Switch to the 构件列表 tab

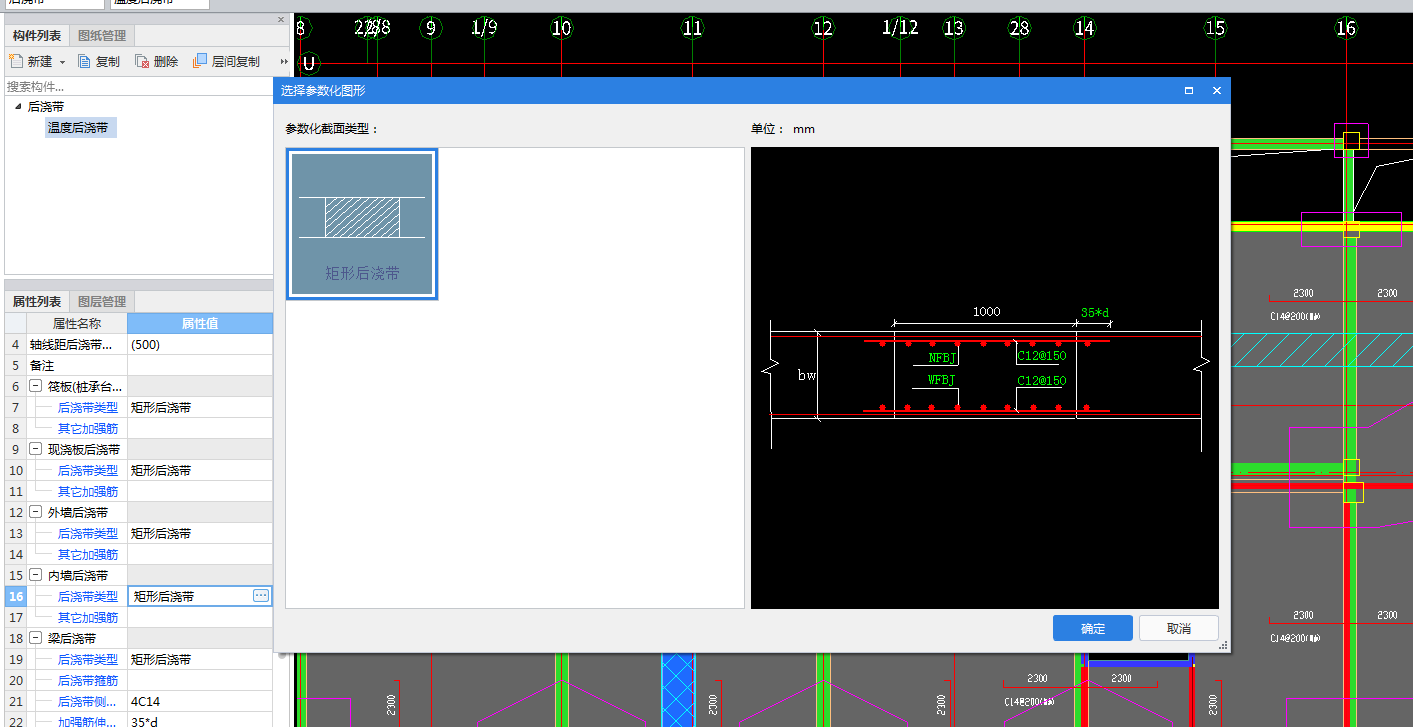pyautogui.click(x=37, y=36)
